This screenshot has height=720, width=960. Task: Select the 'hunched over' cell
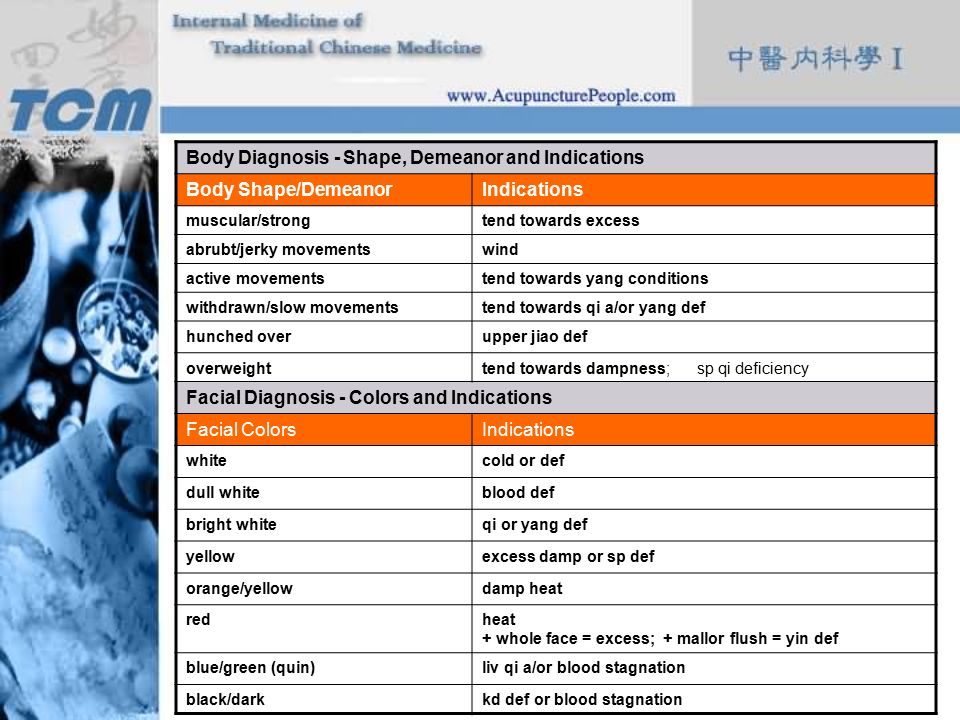tap(324, 337)
